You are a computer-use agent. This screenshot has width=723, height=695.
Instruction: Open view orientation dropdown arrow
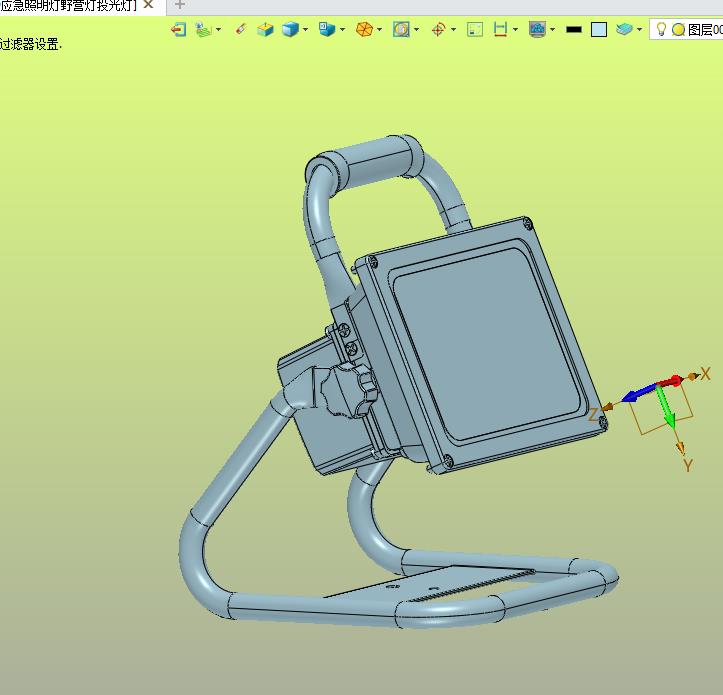click(342, 30)
